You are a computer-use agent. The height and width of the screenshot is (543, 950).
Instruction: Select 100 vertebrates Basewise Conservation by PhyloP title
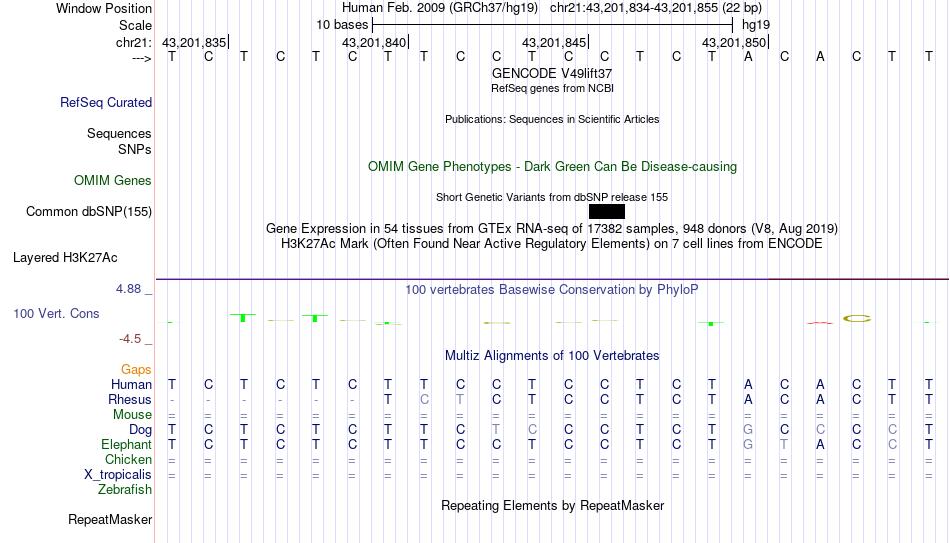tap(552, 290)
